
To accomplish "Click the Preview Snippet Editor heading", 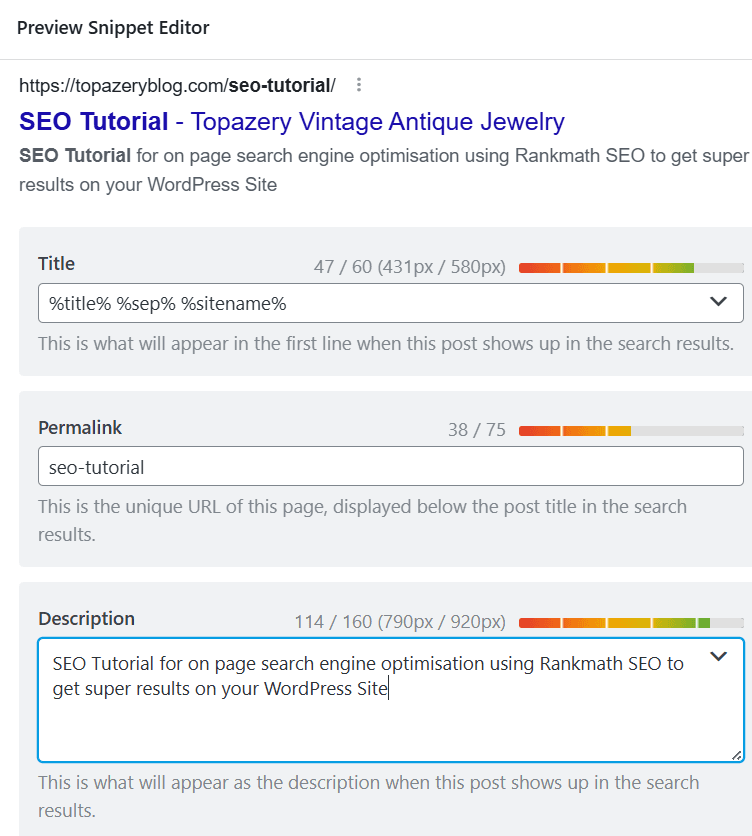I will (113, 28).
